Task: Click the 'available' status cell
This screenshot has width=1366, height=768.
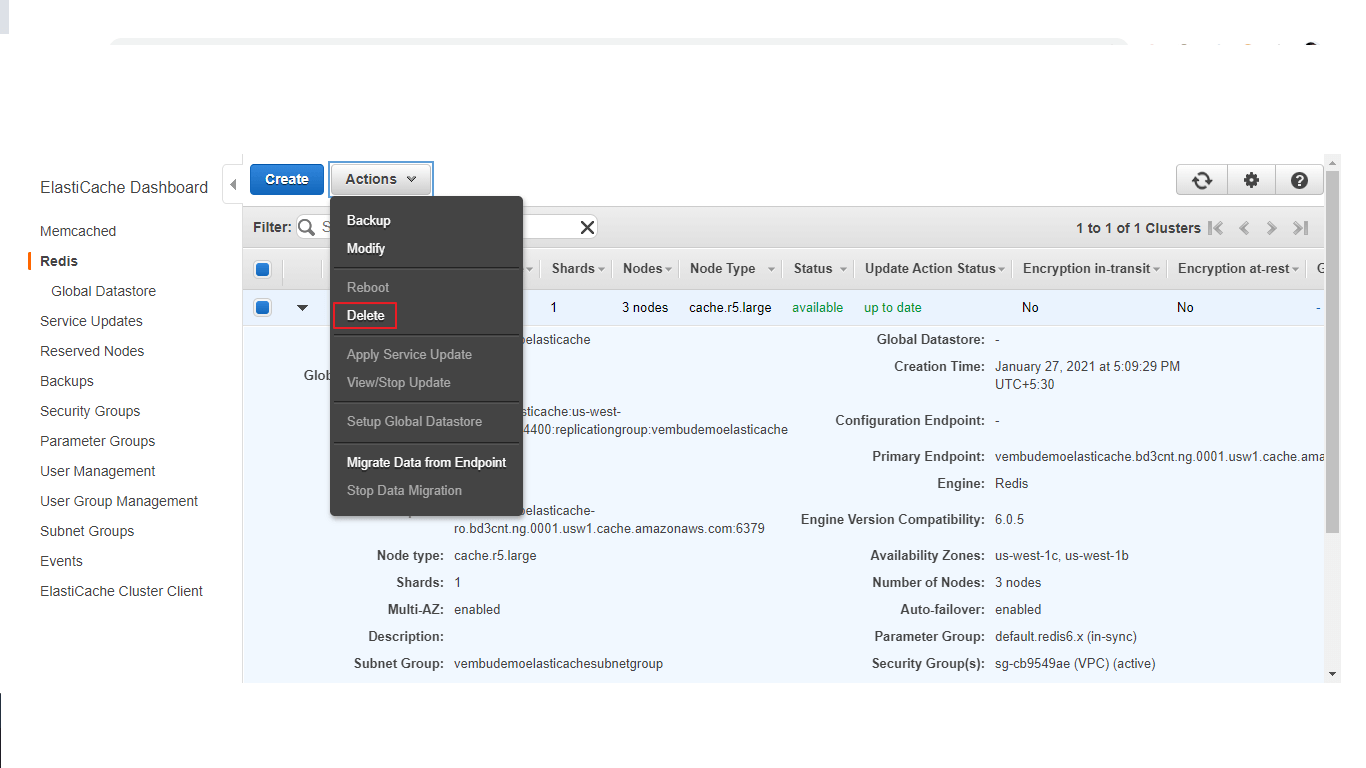Action: tap(817, 307)
